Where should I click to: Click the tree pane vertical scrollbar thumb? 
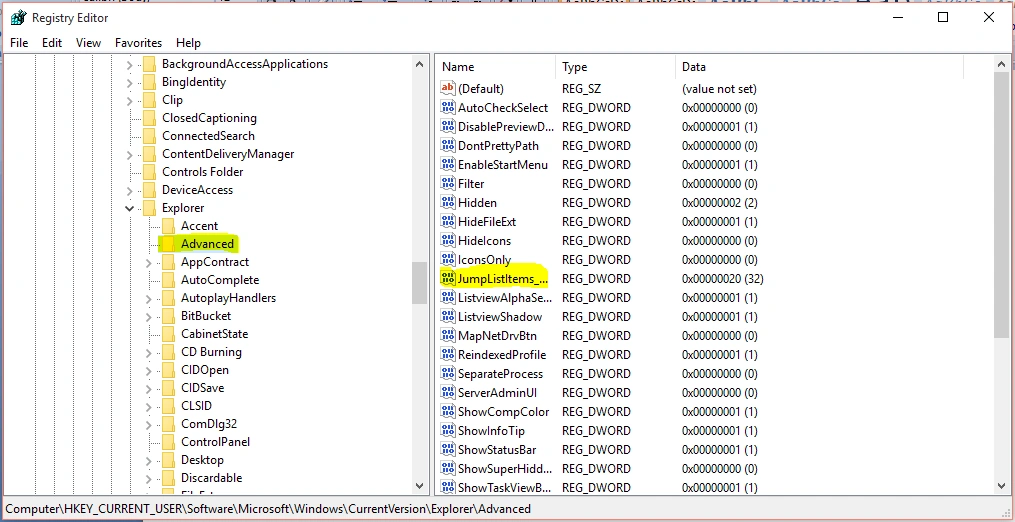click(x=419, y=282)
